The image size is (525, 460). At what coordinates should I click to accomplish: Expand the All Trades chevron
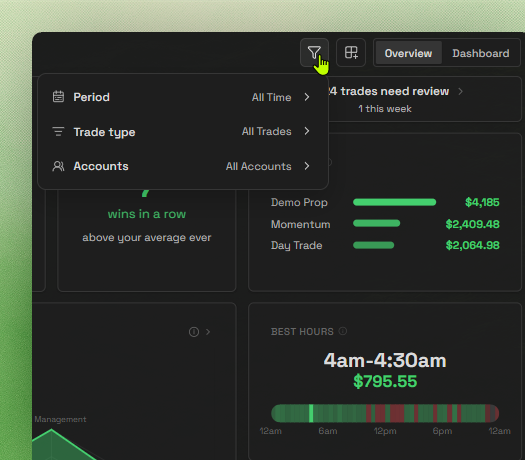pos(307,131)
